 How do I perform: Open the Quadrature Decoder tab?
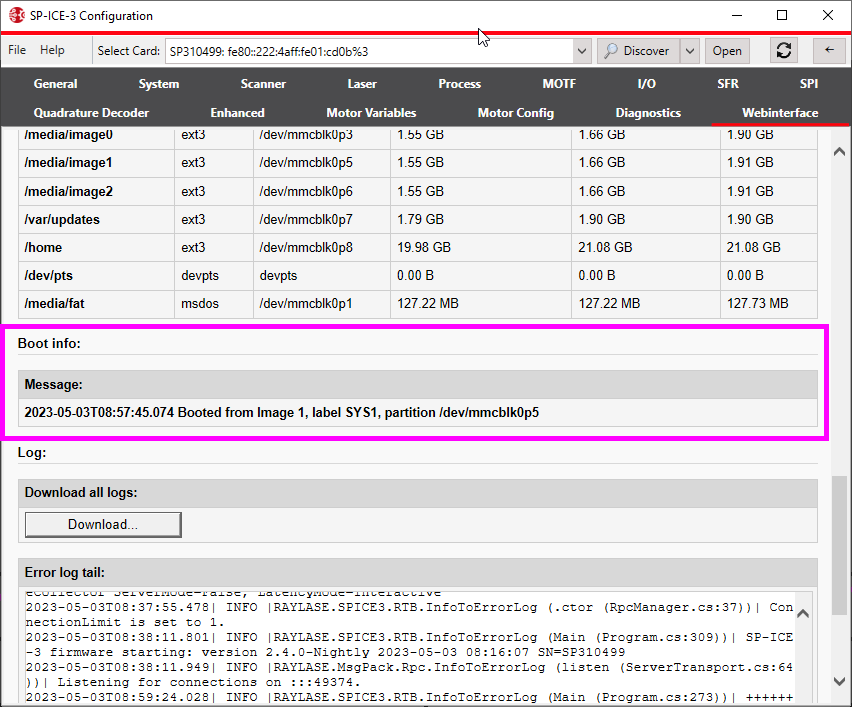[91, 112]
